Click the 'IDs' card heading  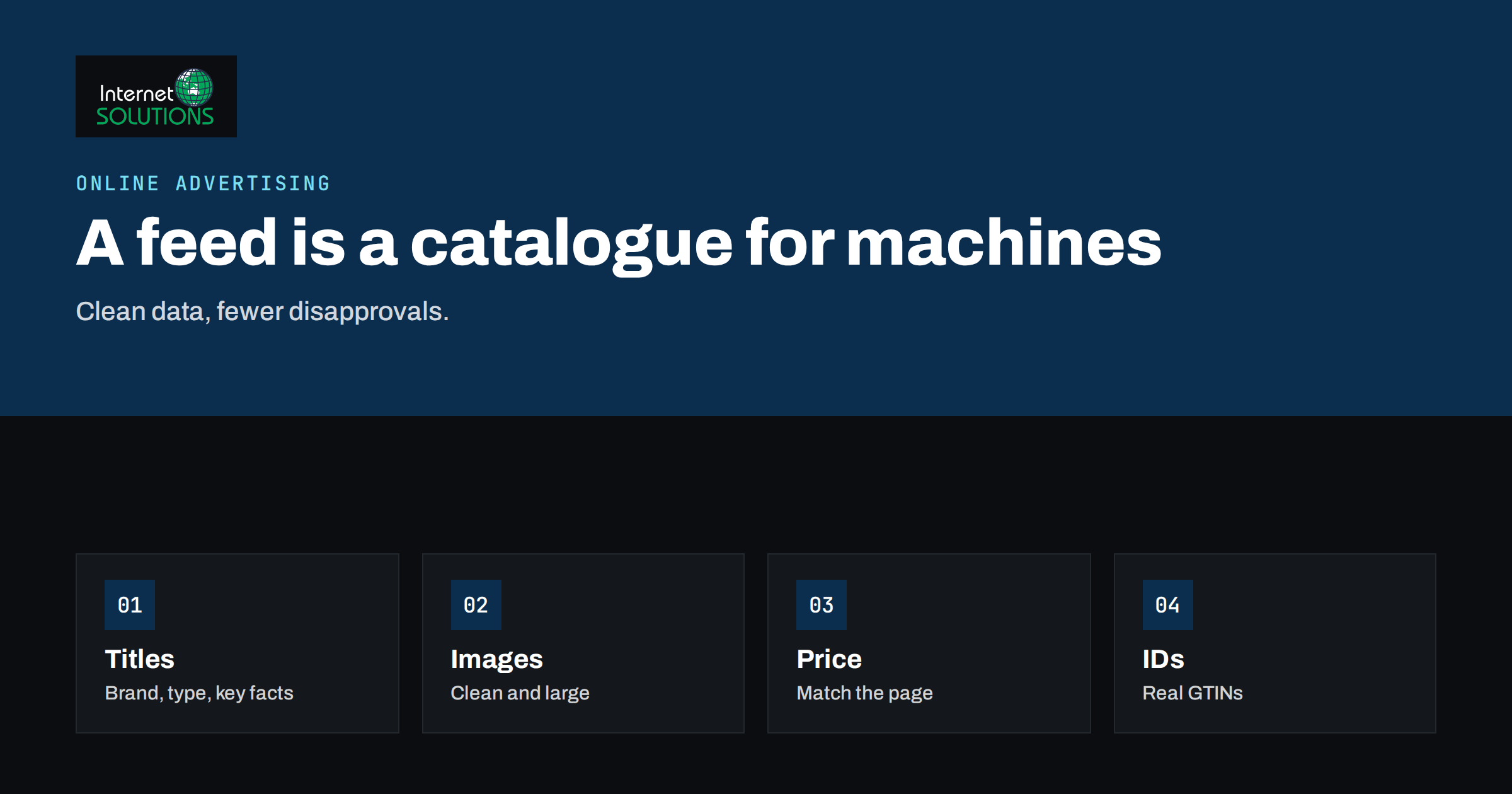pos(1164,659)
